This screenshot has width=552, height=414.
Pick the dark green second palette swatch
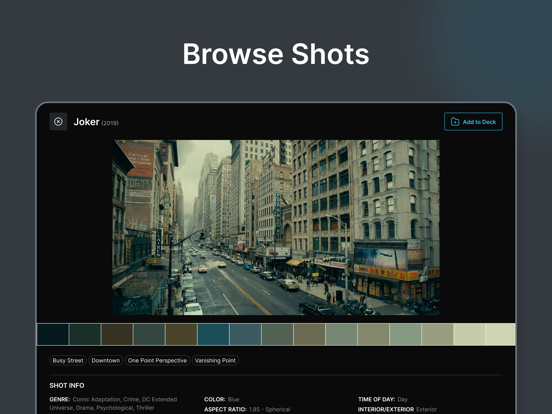pos(85,334)
